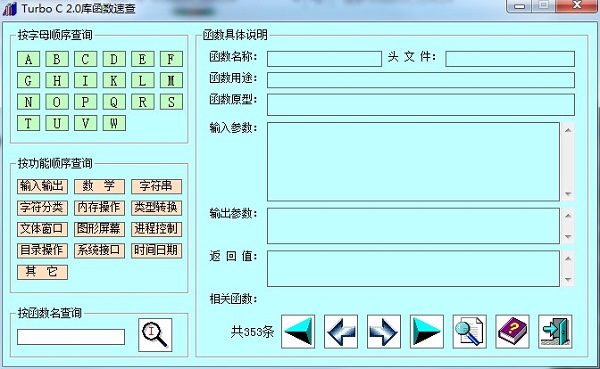
Task: Open 类型转换 category
Action: (x=156, y=208)
